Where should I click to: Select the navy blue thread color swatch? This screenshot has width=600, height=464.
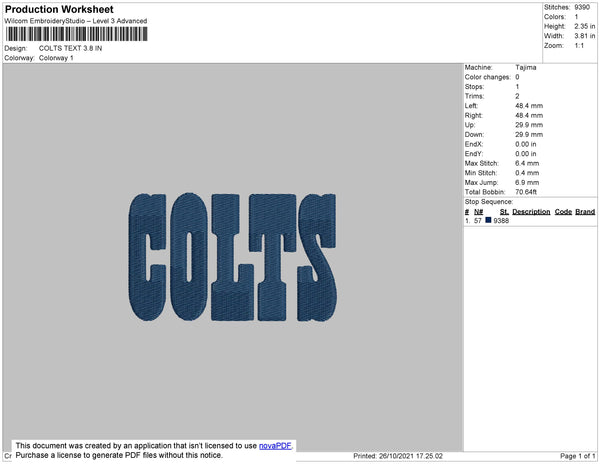(488, 220)
